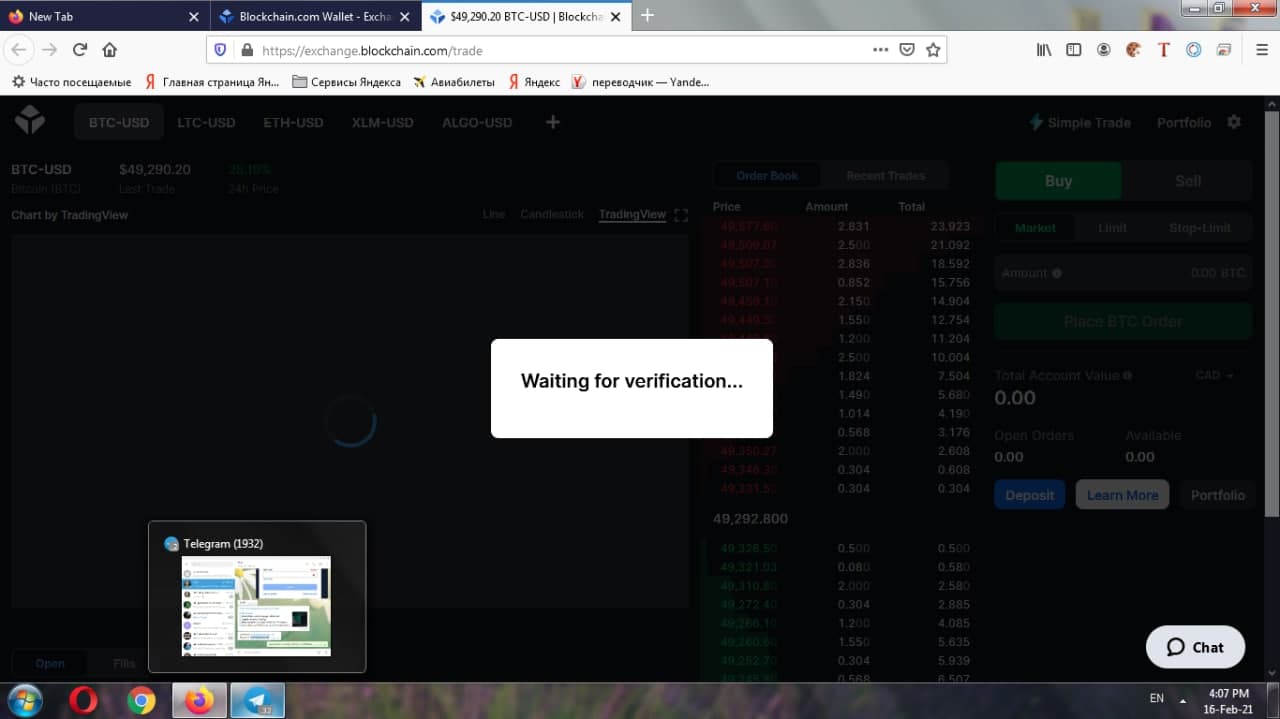Open the Firefox Library icon
The width and height of the screenshot is (1280, 719).
(x=1043, y=49)
